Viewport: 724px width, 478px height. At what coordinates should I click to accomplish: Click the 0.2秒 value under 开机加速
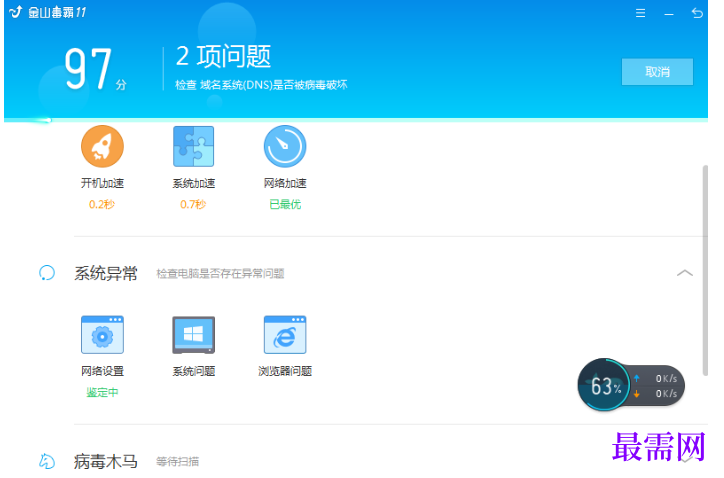[102, 204]
